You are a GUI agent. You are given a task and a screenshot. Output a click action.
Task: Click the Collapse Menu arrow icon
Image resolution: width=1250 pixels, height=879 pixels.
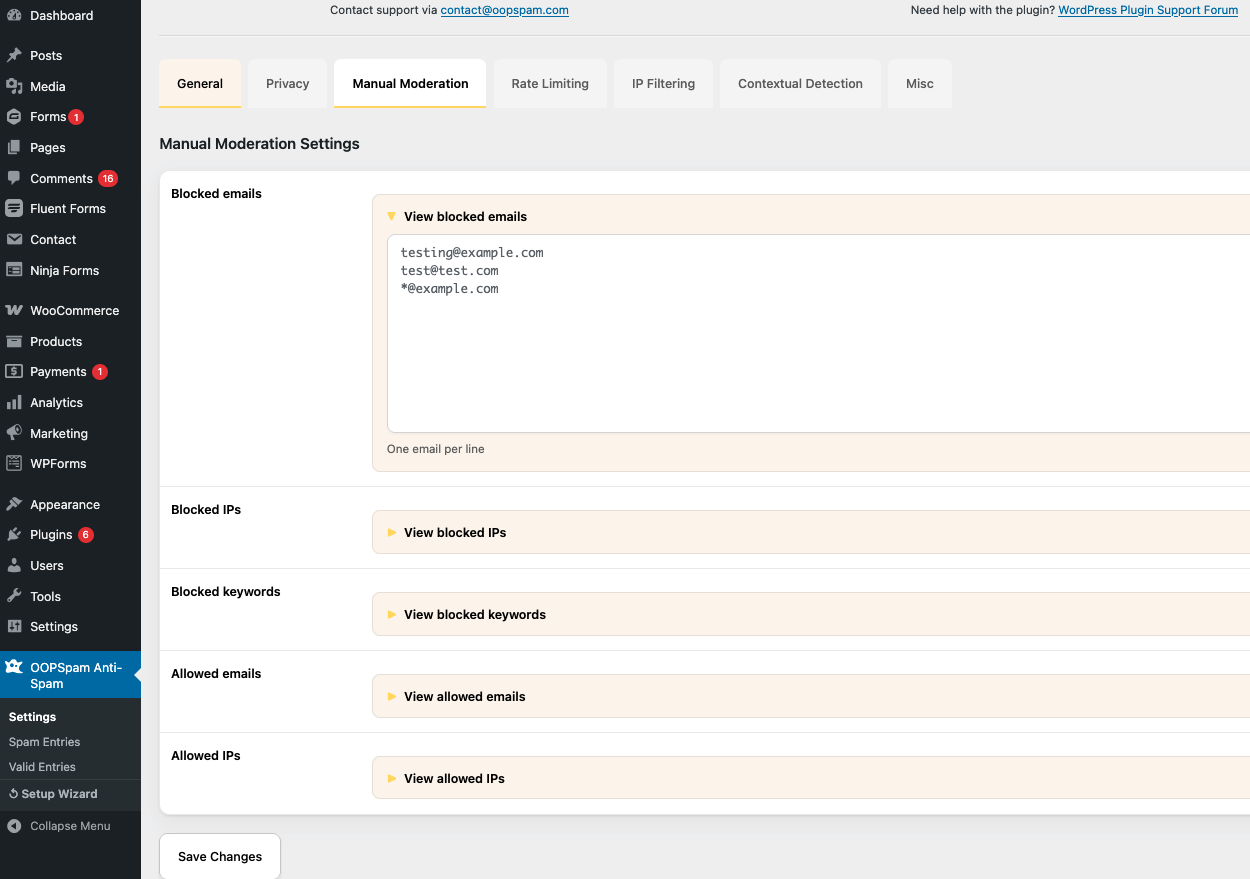pyautogui.click(x=14, y=827)
